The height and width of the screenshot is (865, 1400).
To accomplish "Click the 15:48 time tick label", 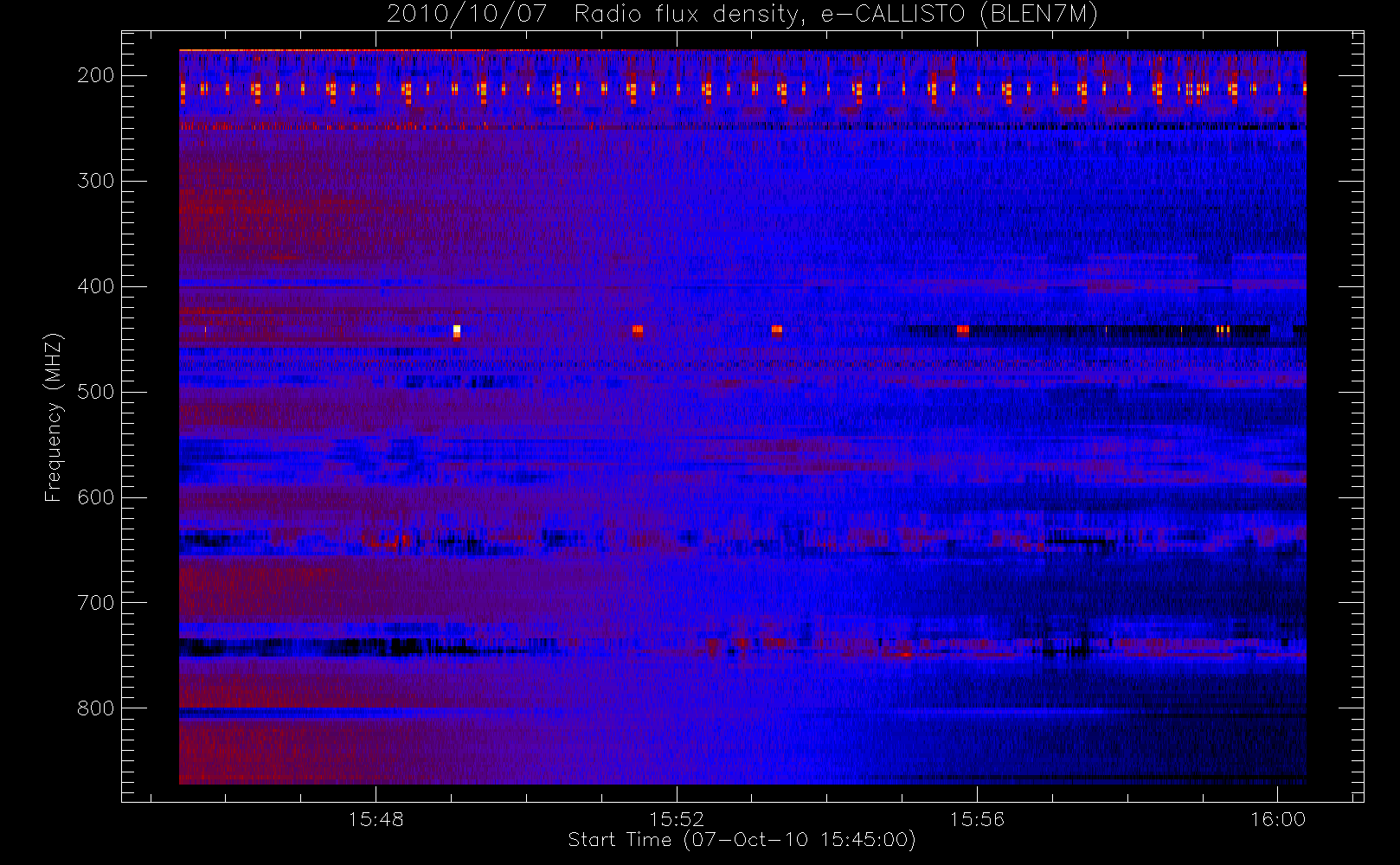I will pyautogui.click(x=376, y=819).
